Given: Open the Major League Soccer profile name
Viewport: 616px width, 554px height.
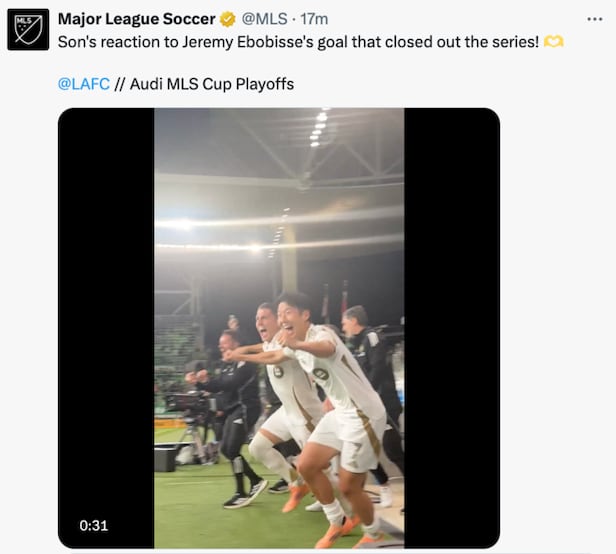Looking at the screenshot, I should pos(136,19).
